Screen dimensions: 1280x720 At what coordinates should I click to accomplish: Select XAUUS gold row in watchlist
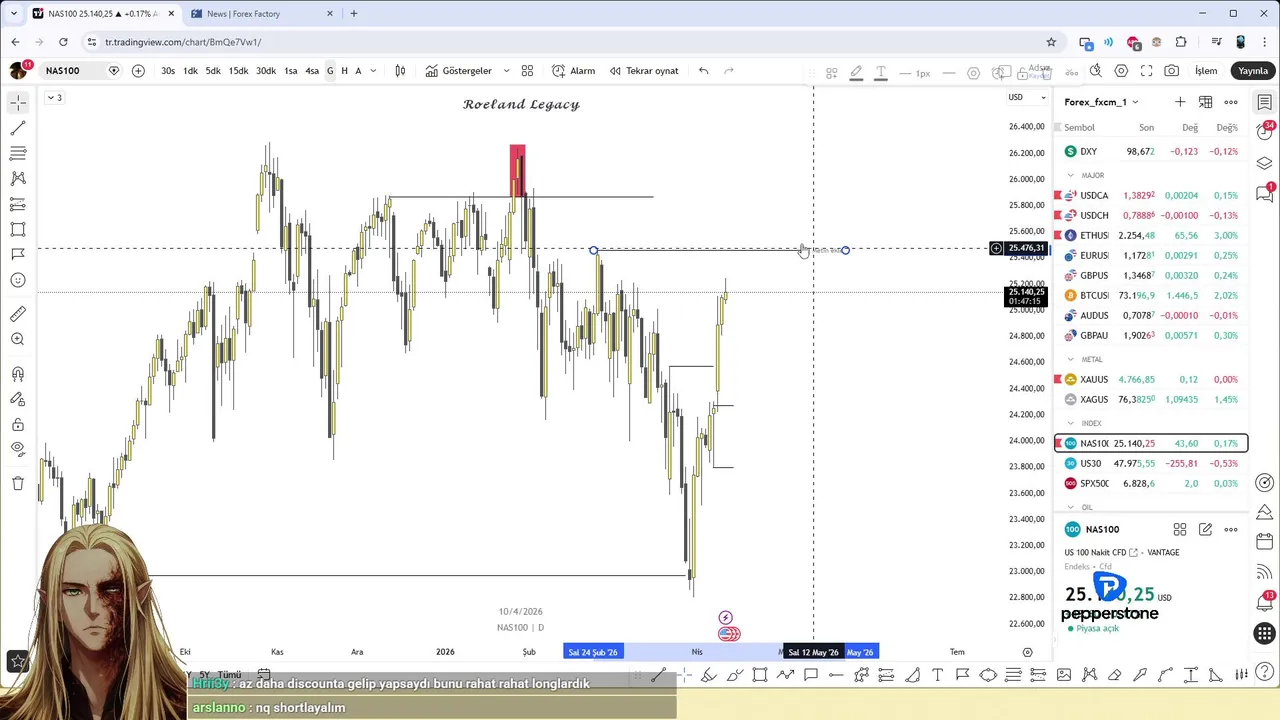pyautogui.click(x=1151, y=379)
